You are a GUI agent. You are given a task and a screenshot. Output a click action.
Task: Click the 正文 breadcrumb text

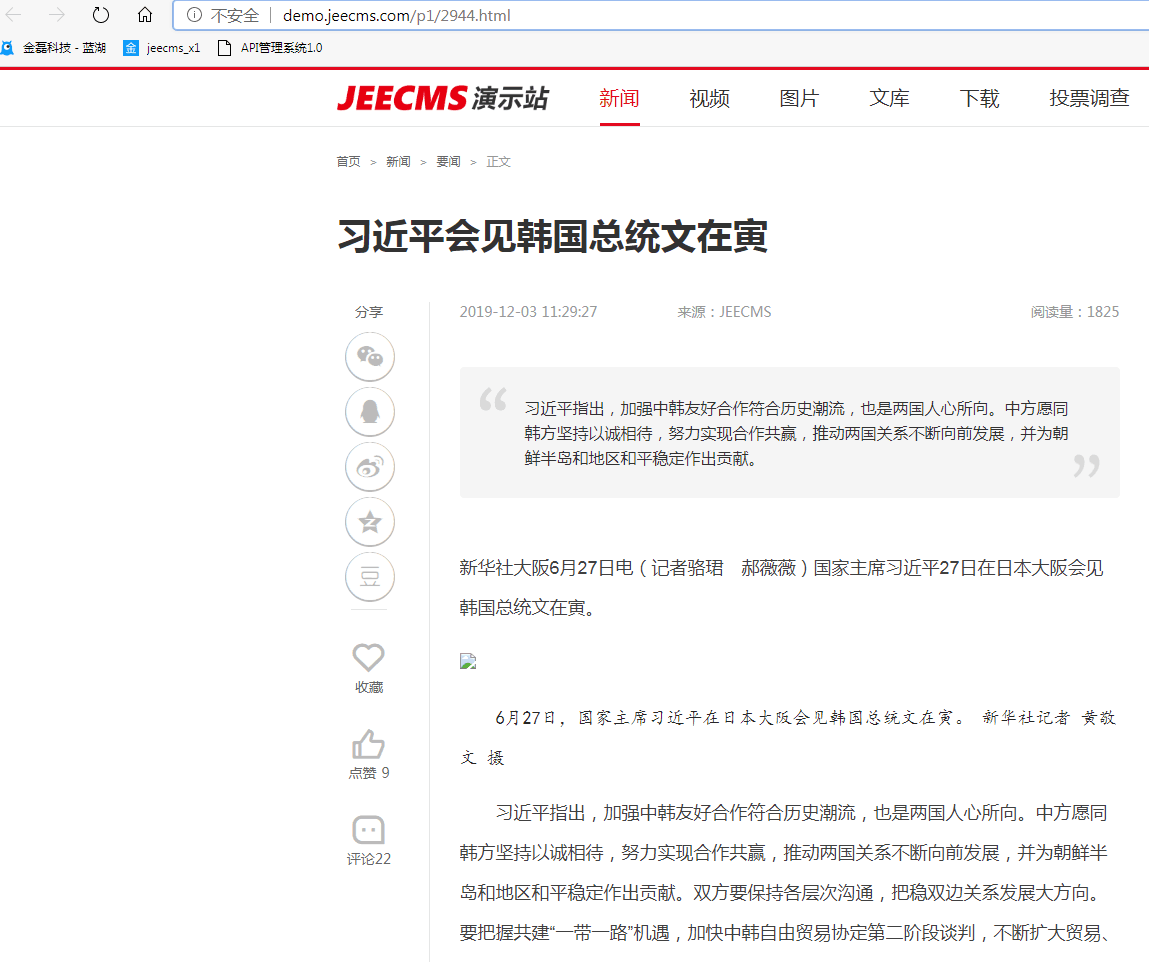(x=498, y=161)
